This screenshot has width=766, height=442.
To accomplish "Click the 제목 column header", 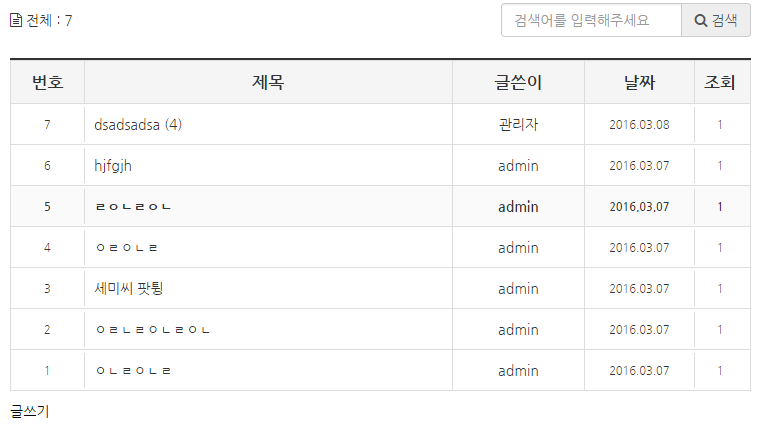I will pos(268,83).
